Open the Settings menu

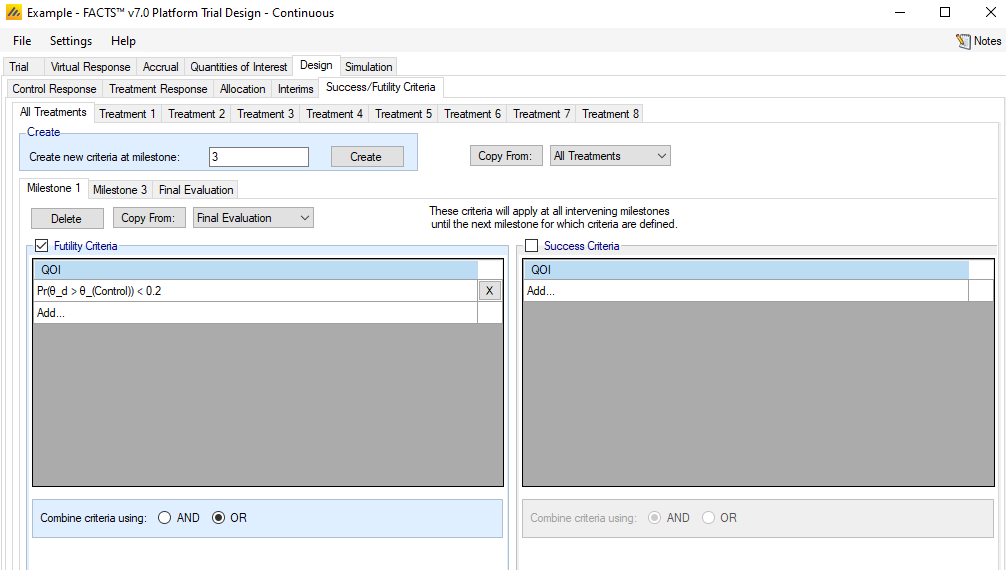click(x=71, y=41)
